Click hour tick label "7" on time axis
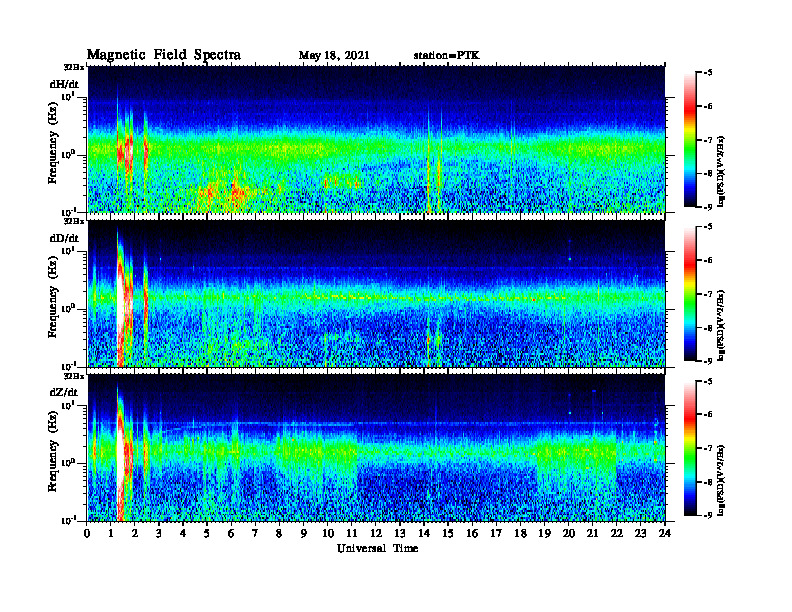Screen dimensions: 792x612 [x=256, y=534]
